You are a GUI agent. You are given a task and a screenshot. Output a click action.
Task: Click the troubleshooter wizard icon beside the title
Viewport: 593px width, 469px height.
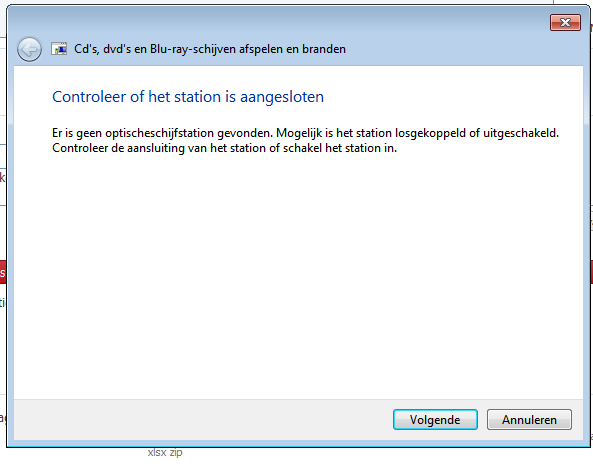tap(59, 49)
